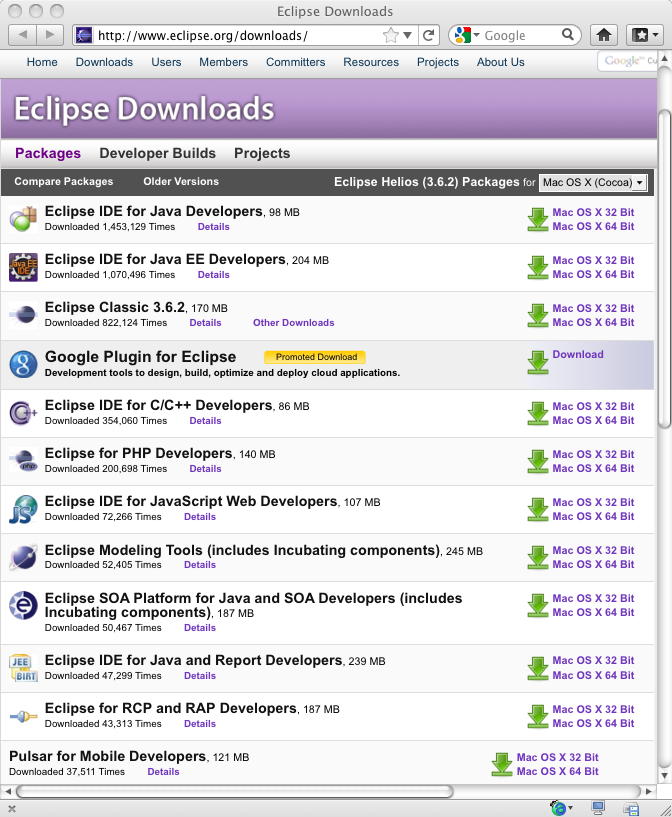Viewport: 672px width, 817px height.
Task: Open the browser home page icon
Action: 604,35
